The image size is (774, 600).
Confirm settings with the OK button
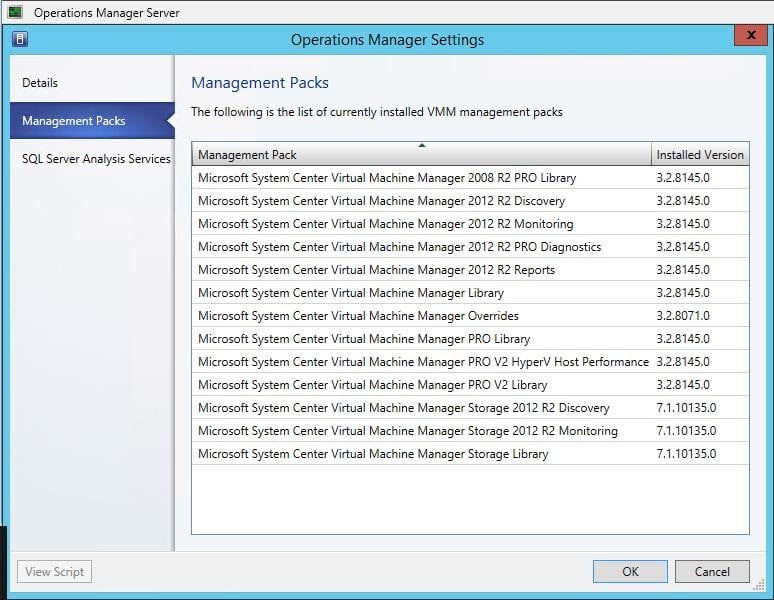630,571
